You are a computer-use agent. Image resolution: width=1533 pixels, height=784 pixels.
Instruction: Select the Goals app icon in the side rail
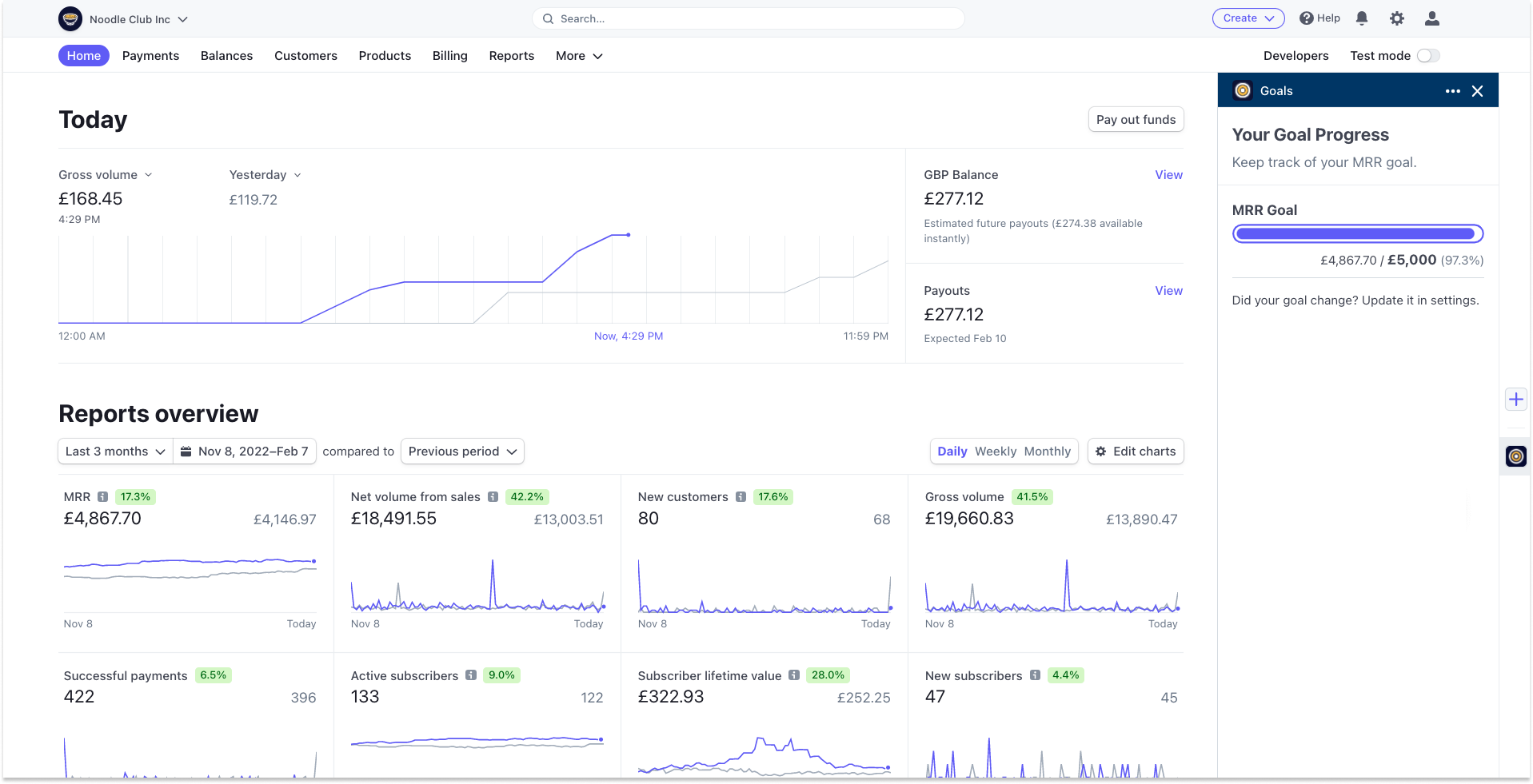1515,456
